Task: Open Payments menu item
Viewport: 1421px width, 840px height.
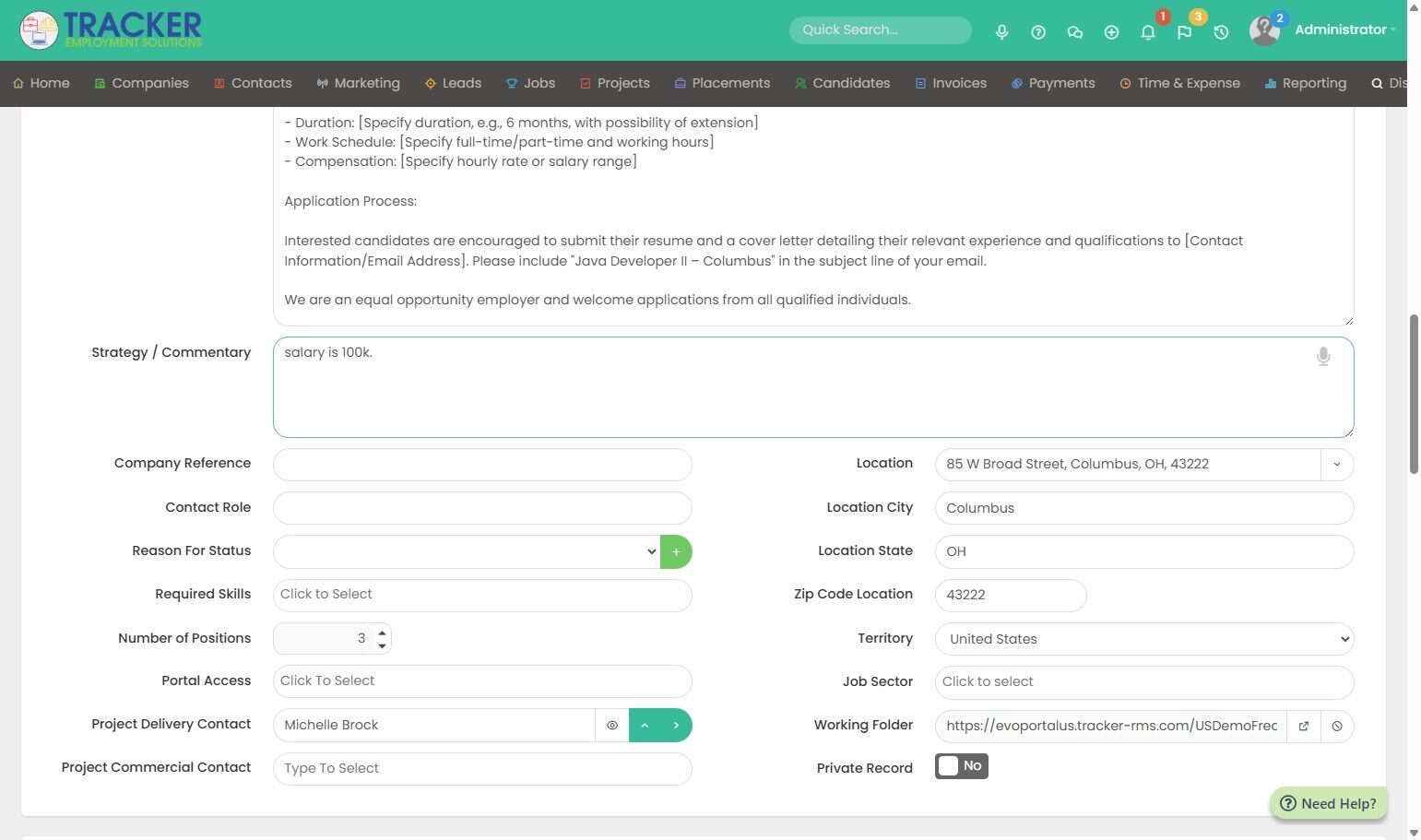Action: (1053, 83)
